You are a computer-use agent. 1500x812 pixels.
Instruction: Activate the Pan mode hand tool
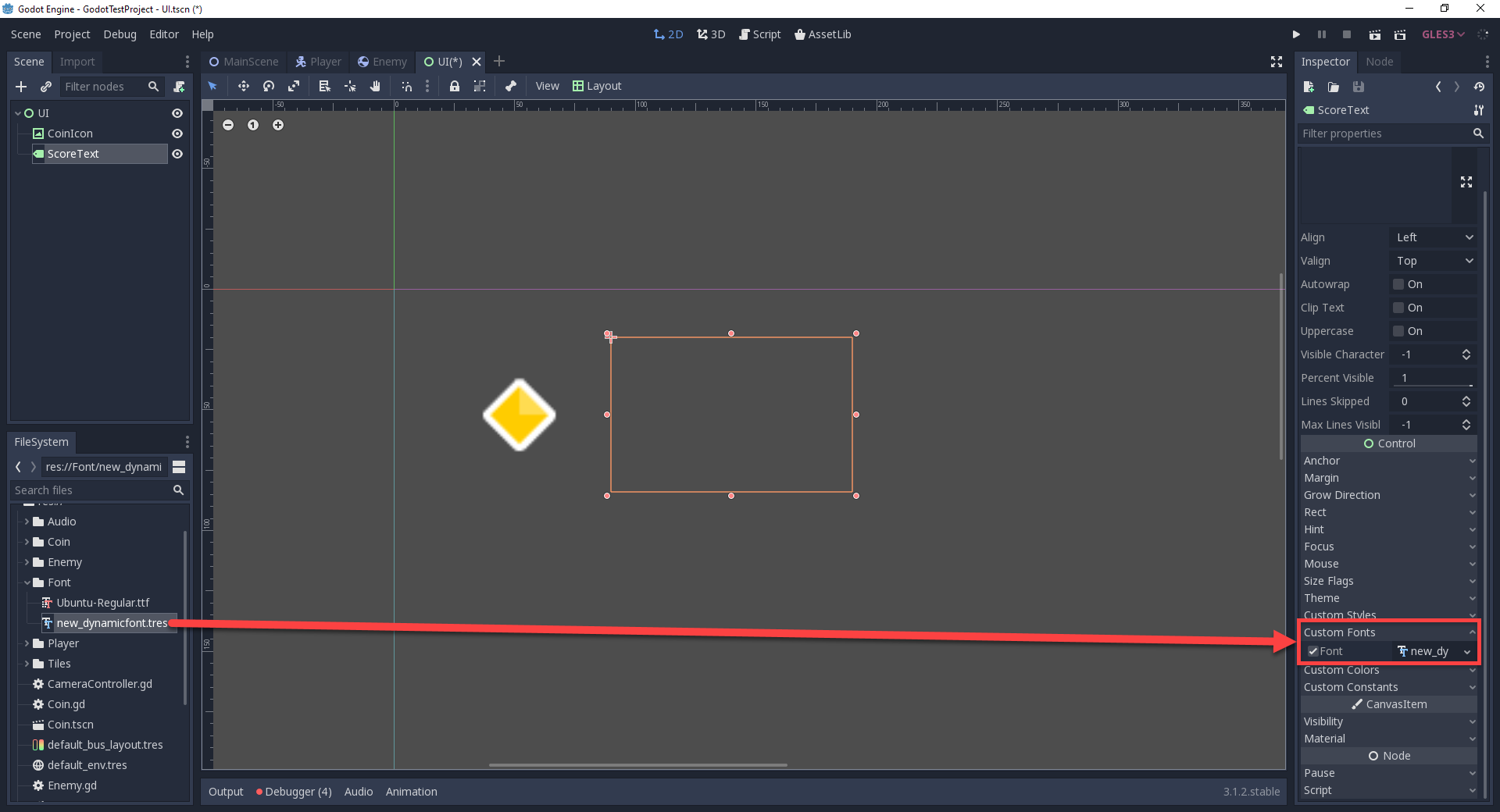[375, 86]
